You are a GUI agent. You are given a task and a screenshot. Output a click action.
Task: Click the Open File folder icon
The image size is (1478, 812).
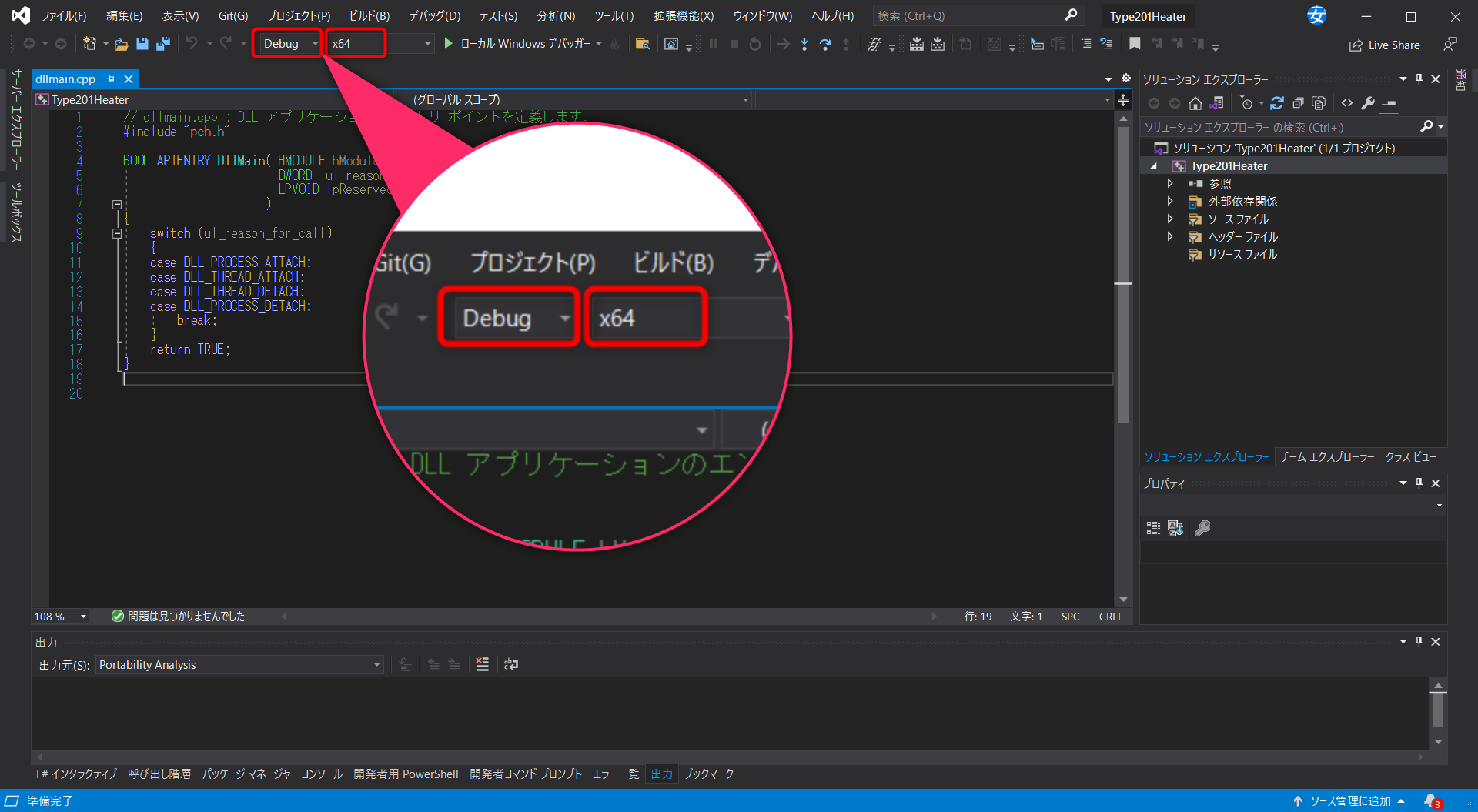(x=121, y=44)
